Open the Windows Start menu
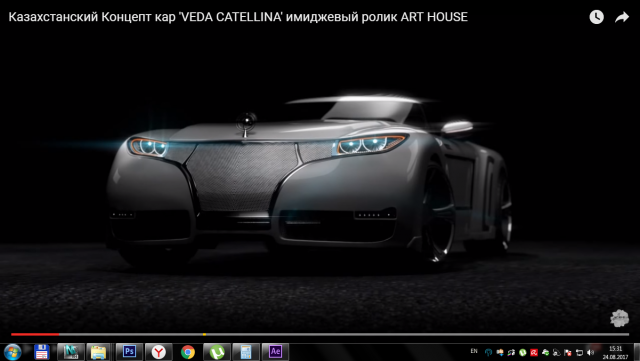Screen dimensions: 640x361 click(12, 352)
